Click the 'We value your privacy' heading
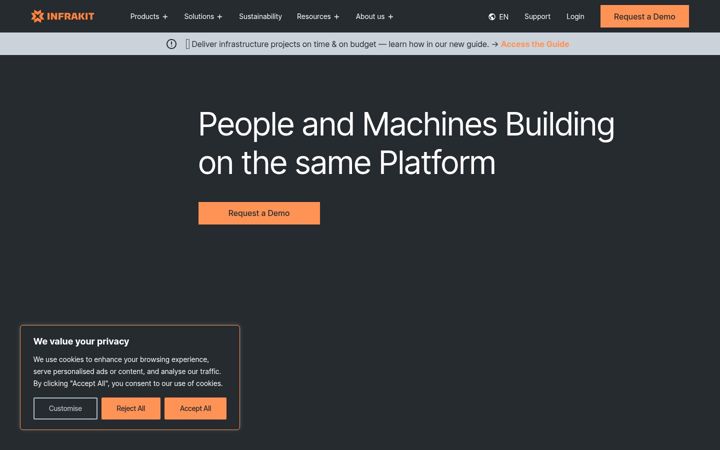Screen dimensions: 720x450 81,341
